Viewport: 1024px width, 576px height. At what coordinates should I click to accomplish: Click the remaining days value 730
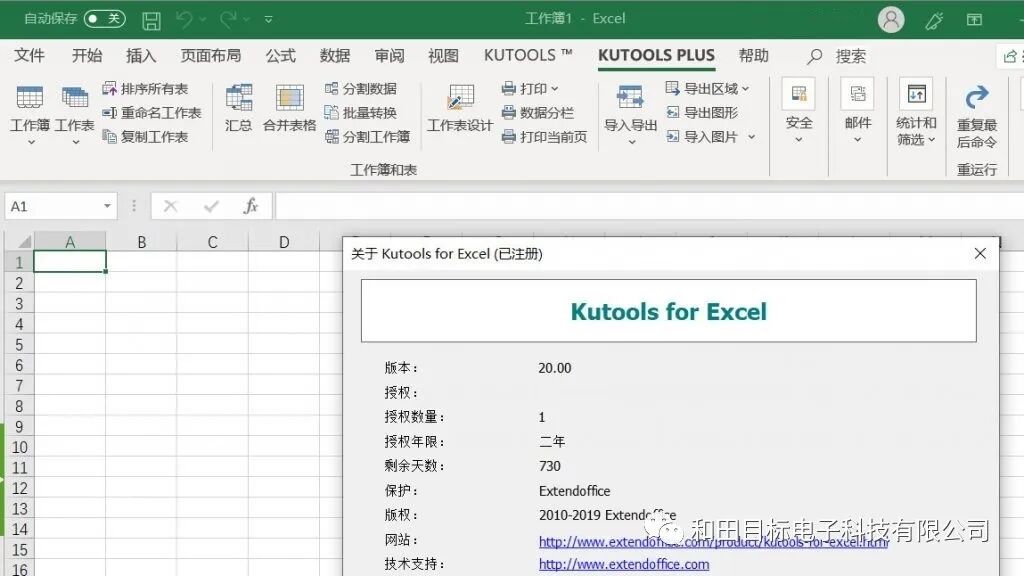[x=549, y=466]
